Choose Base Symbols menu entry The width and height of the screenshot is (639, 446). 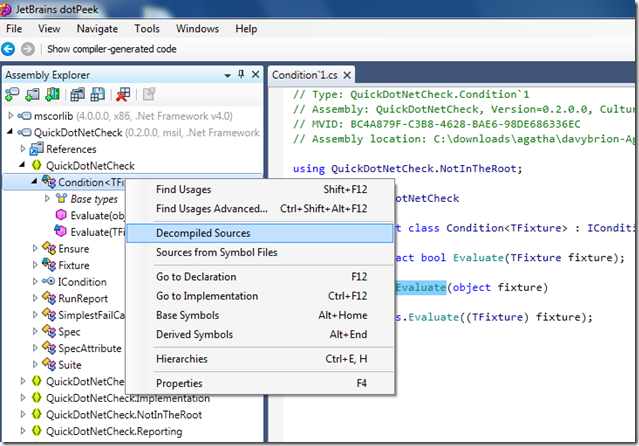click(261, 315)
